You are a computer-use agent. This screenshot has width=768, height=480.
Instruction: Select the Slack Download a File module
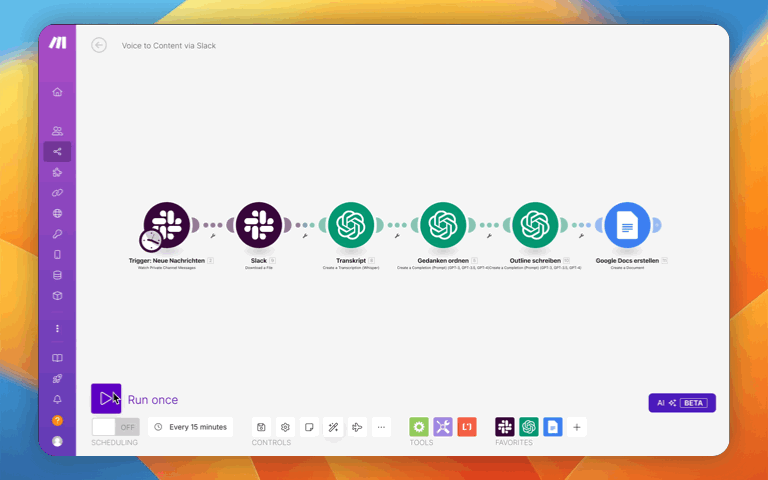259,225
